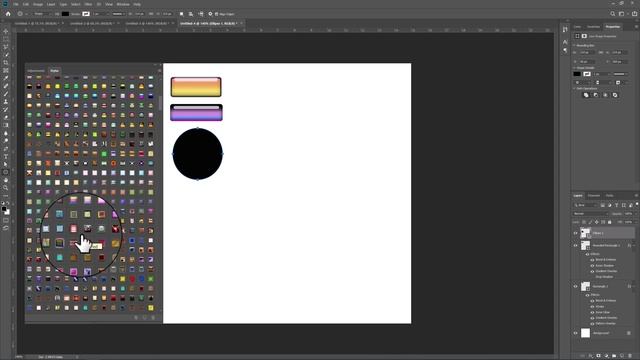Click the foreground color swatch in toolbar
This screenshot has width=640, height=360.
pos(4,209)
